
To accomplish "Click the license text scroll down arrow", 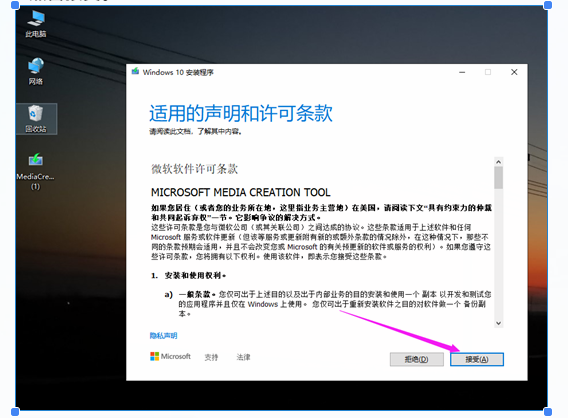I will click(498, 323).
